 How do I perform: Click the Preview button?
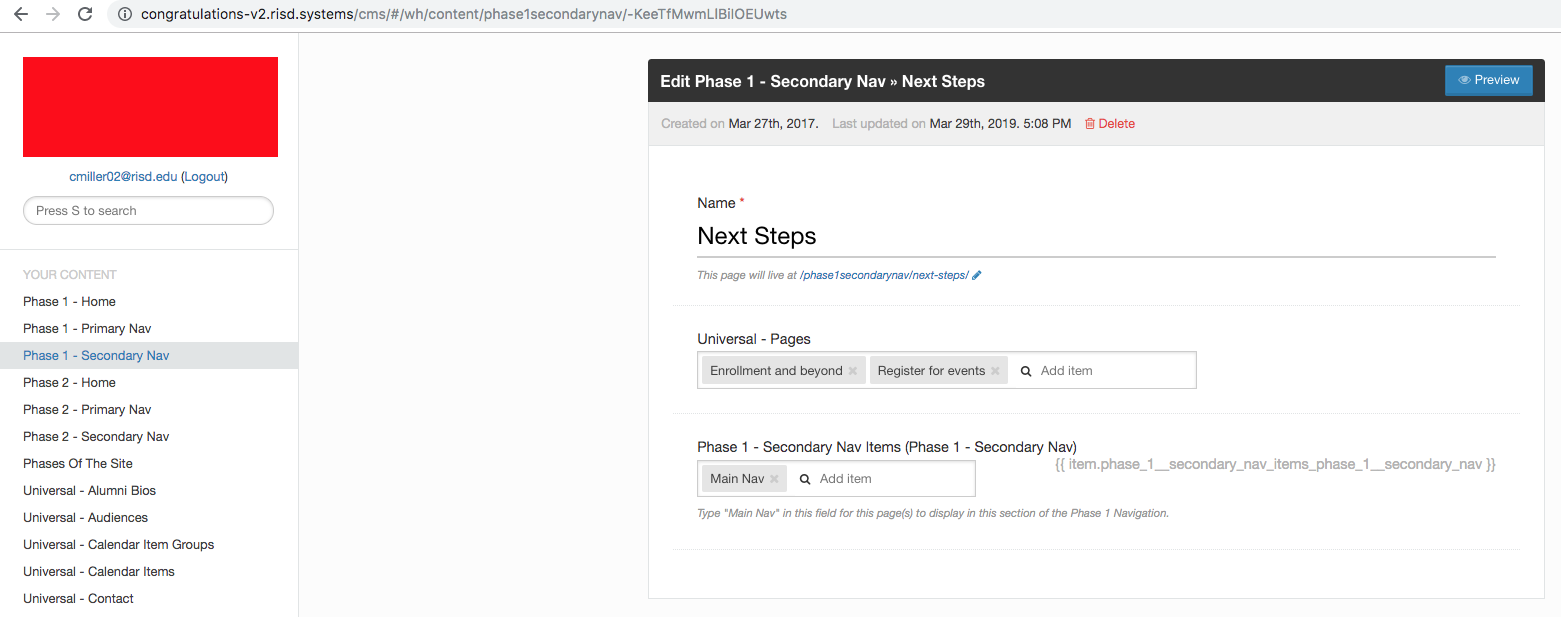click(x=1488, y=80)
